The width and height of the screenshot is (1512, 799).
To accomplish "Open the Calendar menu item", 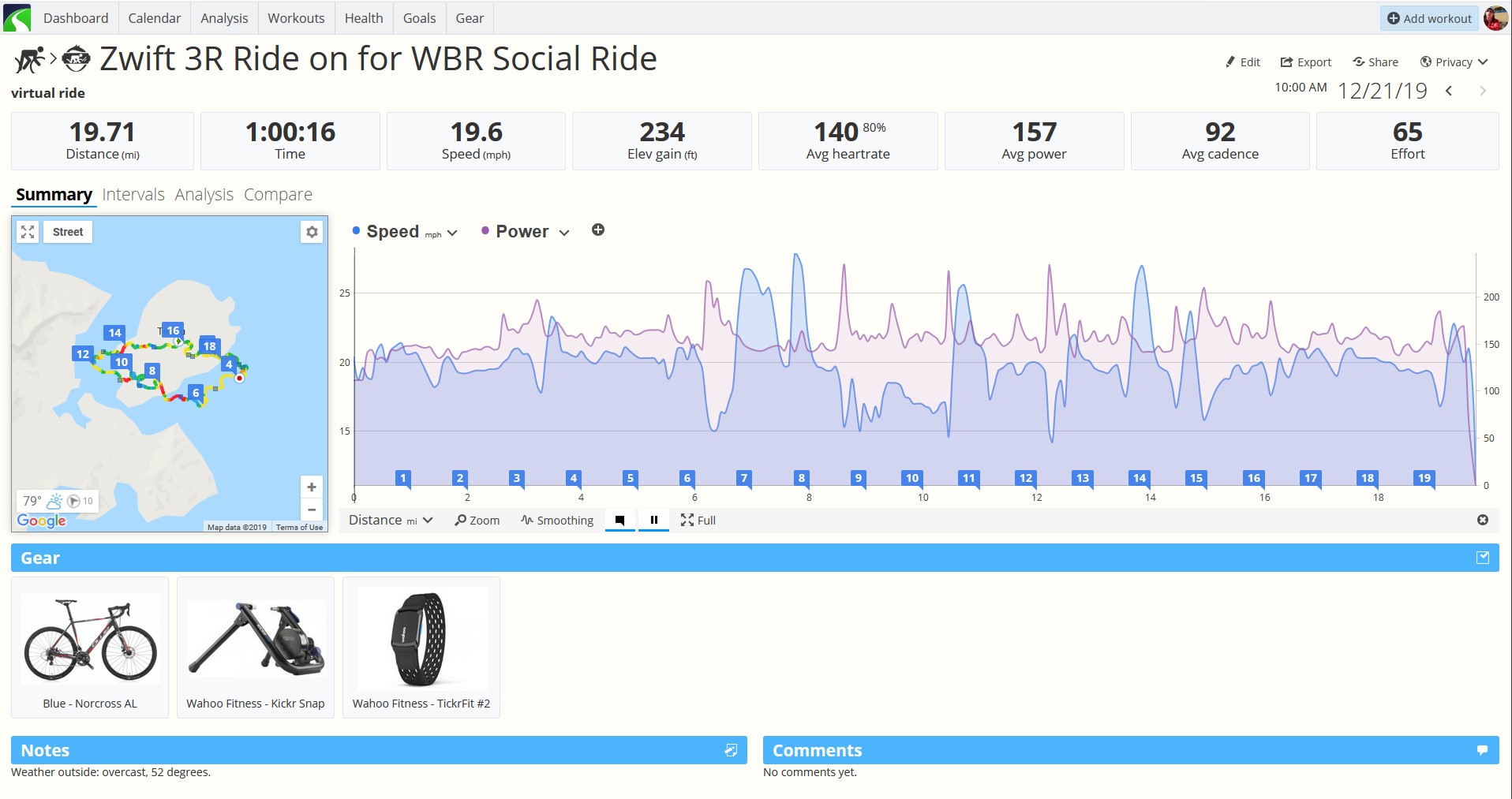I will click(x=154, y=17).
